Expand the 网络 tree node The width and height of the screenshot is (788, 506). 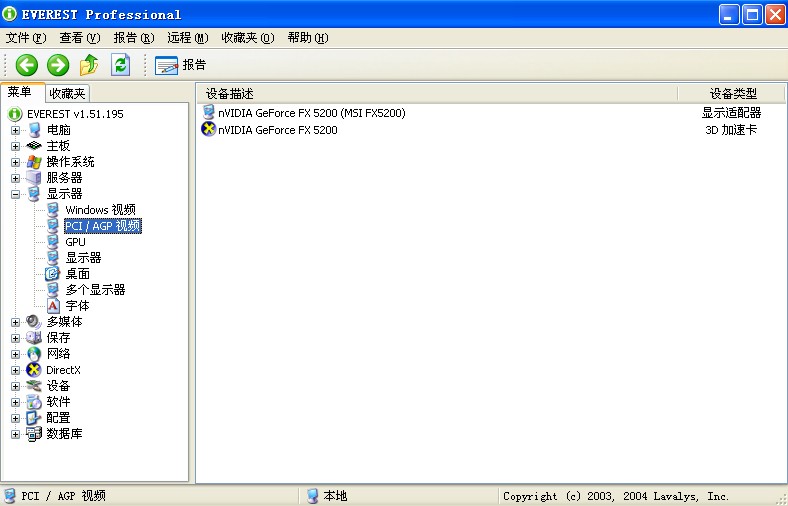click(16, 354)
